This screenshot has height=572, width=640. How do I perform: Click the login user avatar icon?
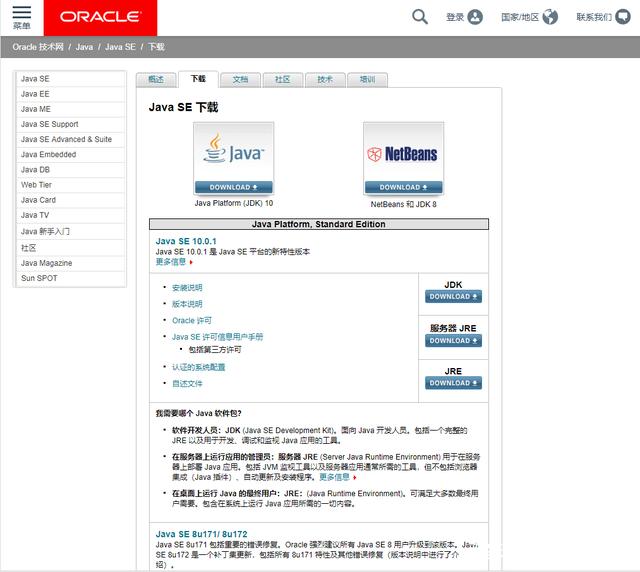coord(475,17)
